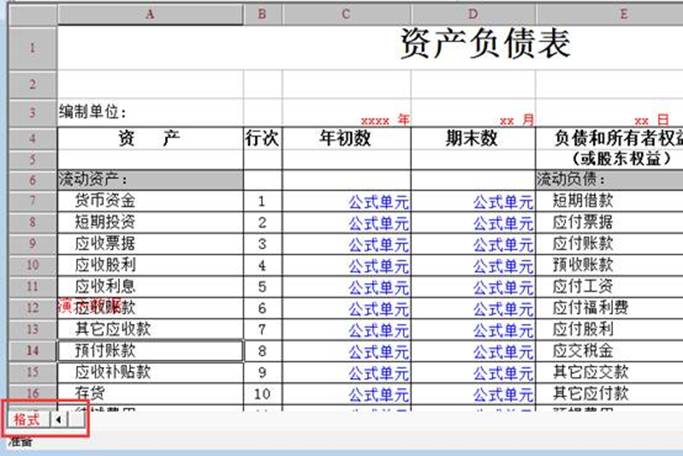Select column D header
Image resolution: width=683 pixels, height=456 pixels.
pos(473,15)
